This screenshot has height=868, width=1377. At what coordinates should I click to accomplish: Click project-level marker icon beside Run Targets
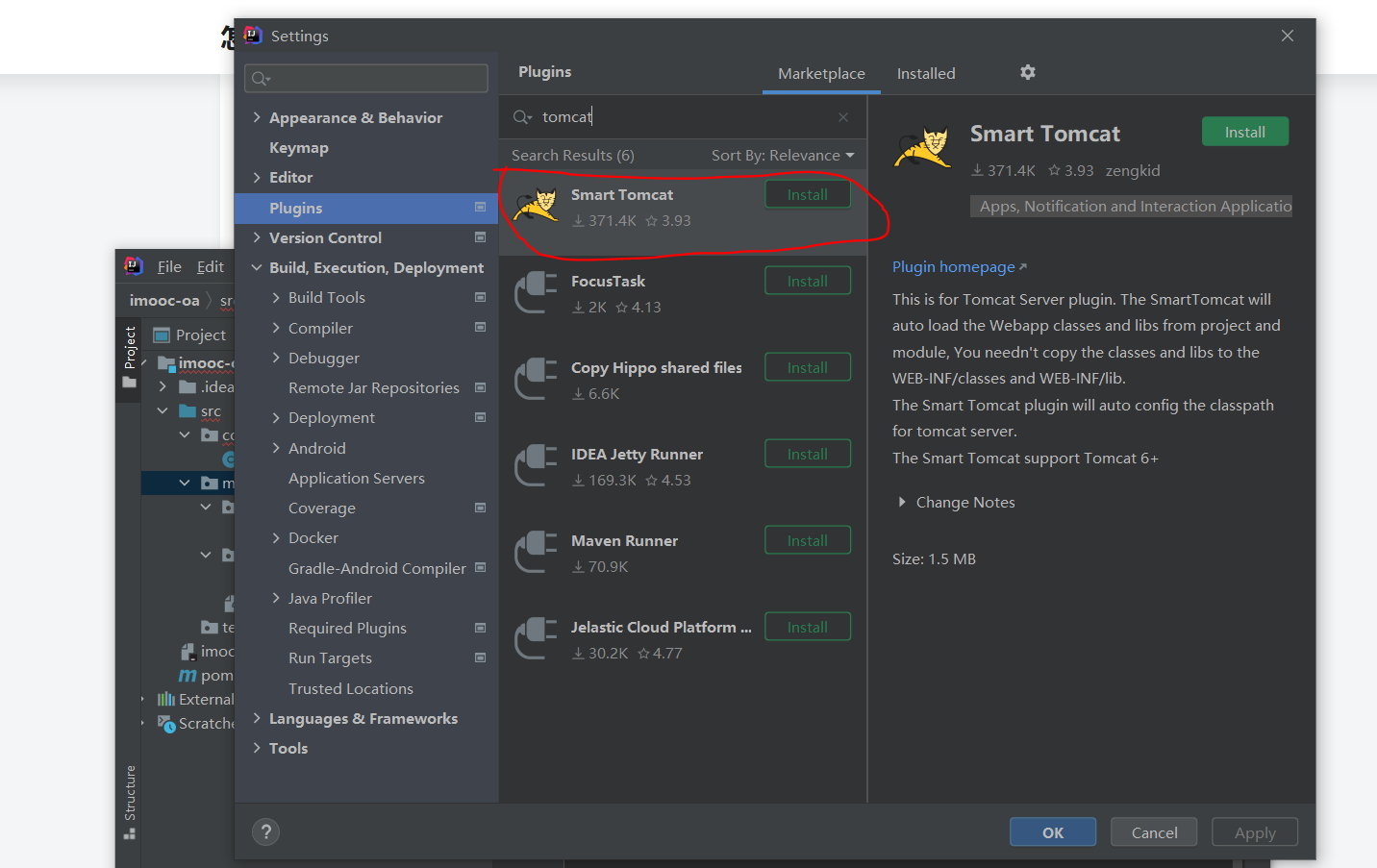[x=481, y=657]
